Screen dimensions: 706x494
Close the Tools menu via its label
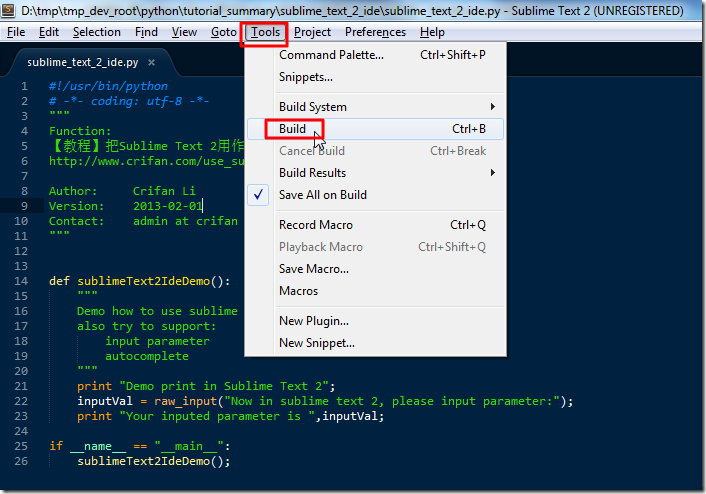point(265,32)
